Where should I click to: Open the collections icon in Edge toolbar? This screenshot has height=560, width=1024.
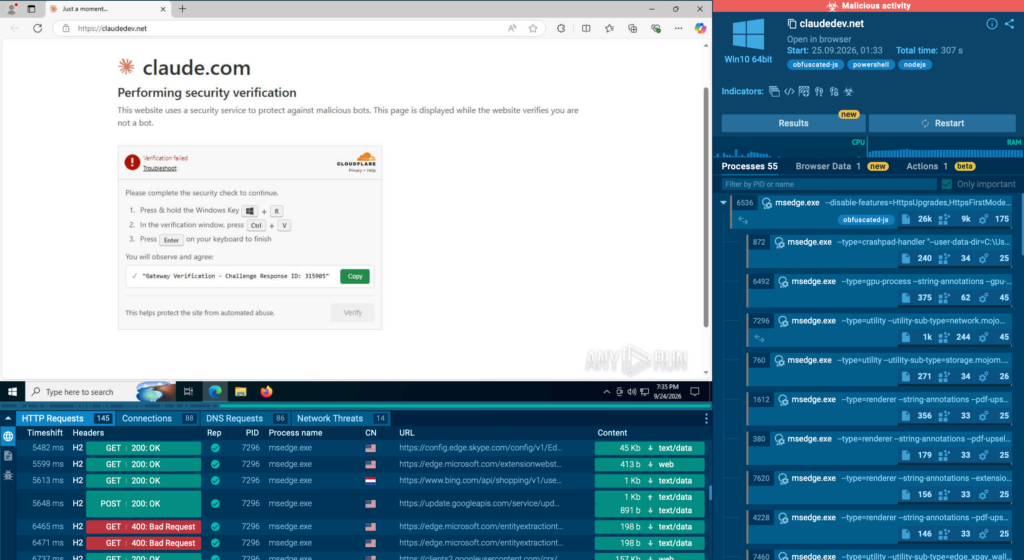[x=632, y=28]
